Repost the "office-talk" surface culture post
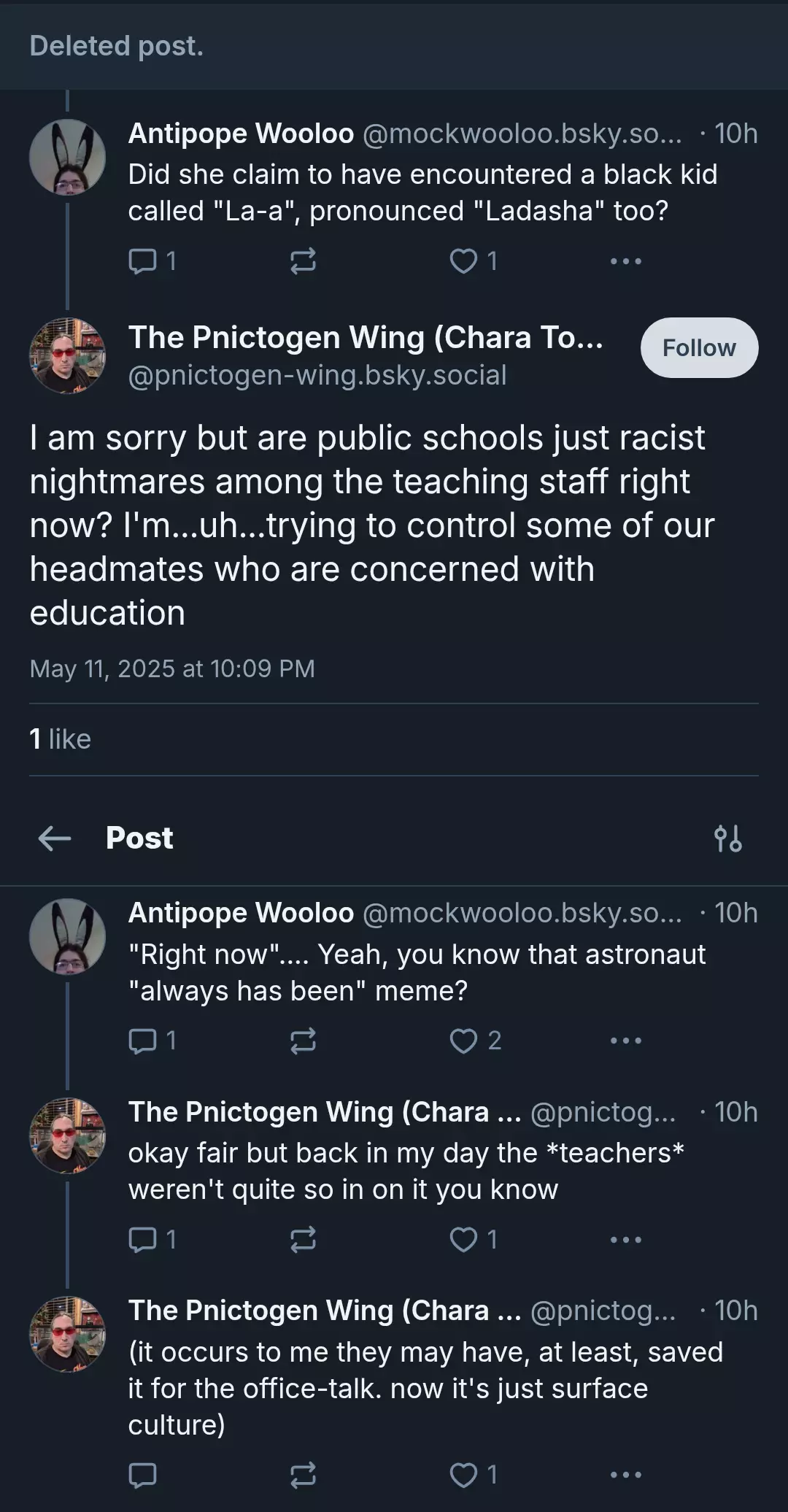This screenshot has height=1512, width=788. coord(303,1475)
